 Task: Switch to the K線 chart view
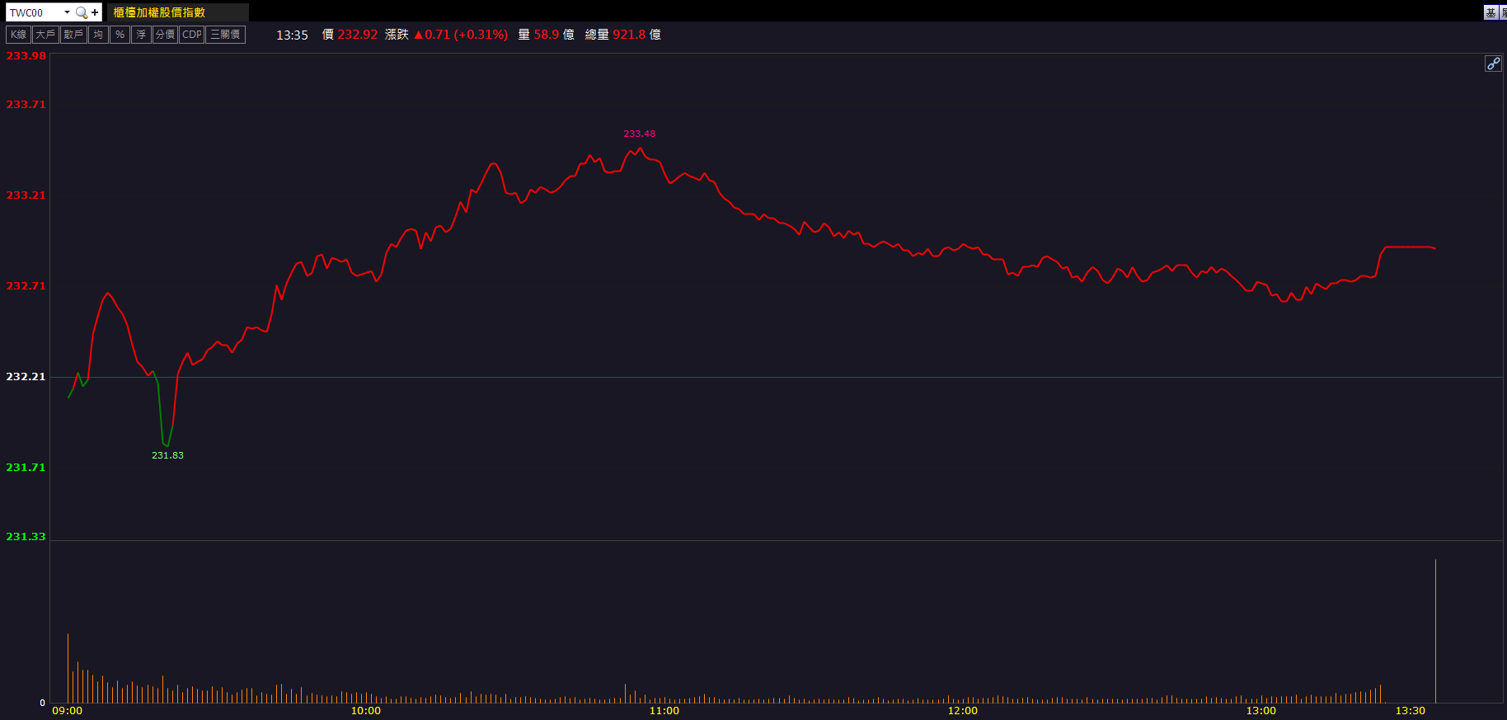(18, 35)
